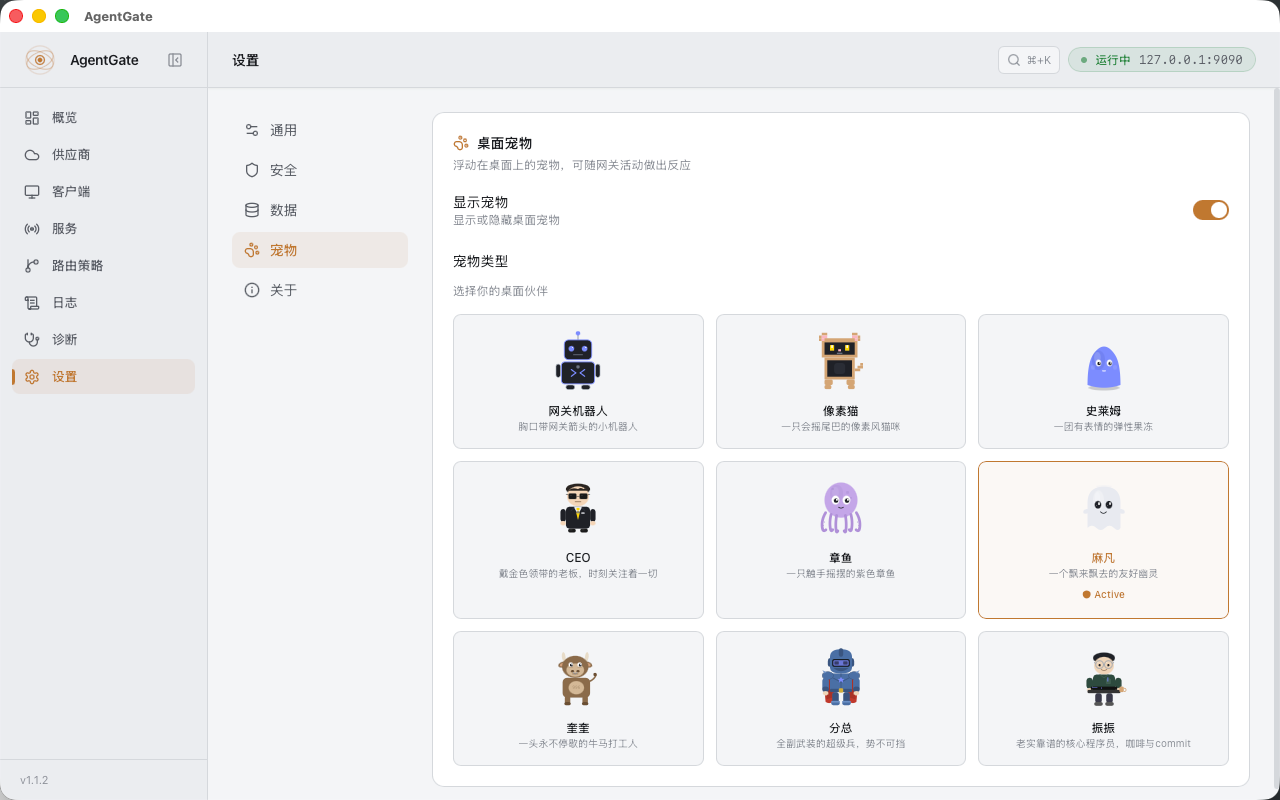The height and width of the screenshot is (800, 1280).
Task: Click the AgentGate name in the sidebar
Action: coord(104,60)
